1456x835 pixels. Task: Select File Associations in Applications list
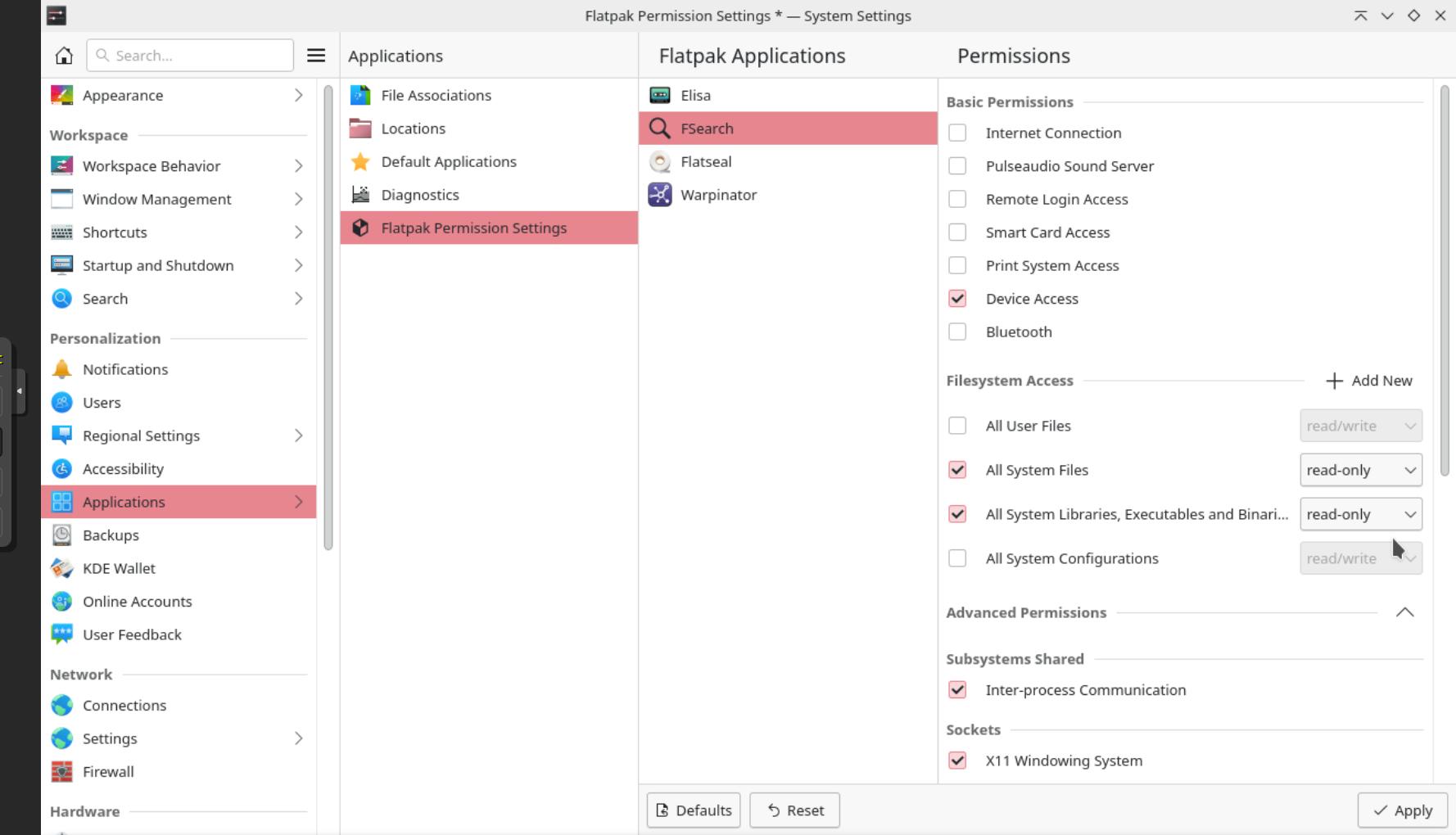[x=436, y=95]
